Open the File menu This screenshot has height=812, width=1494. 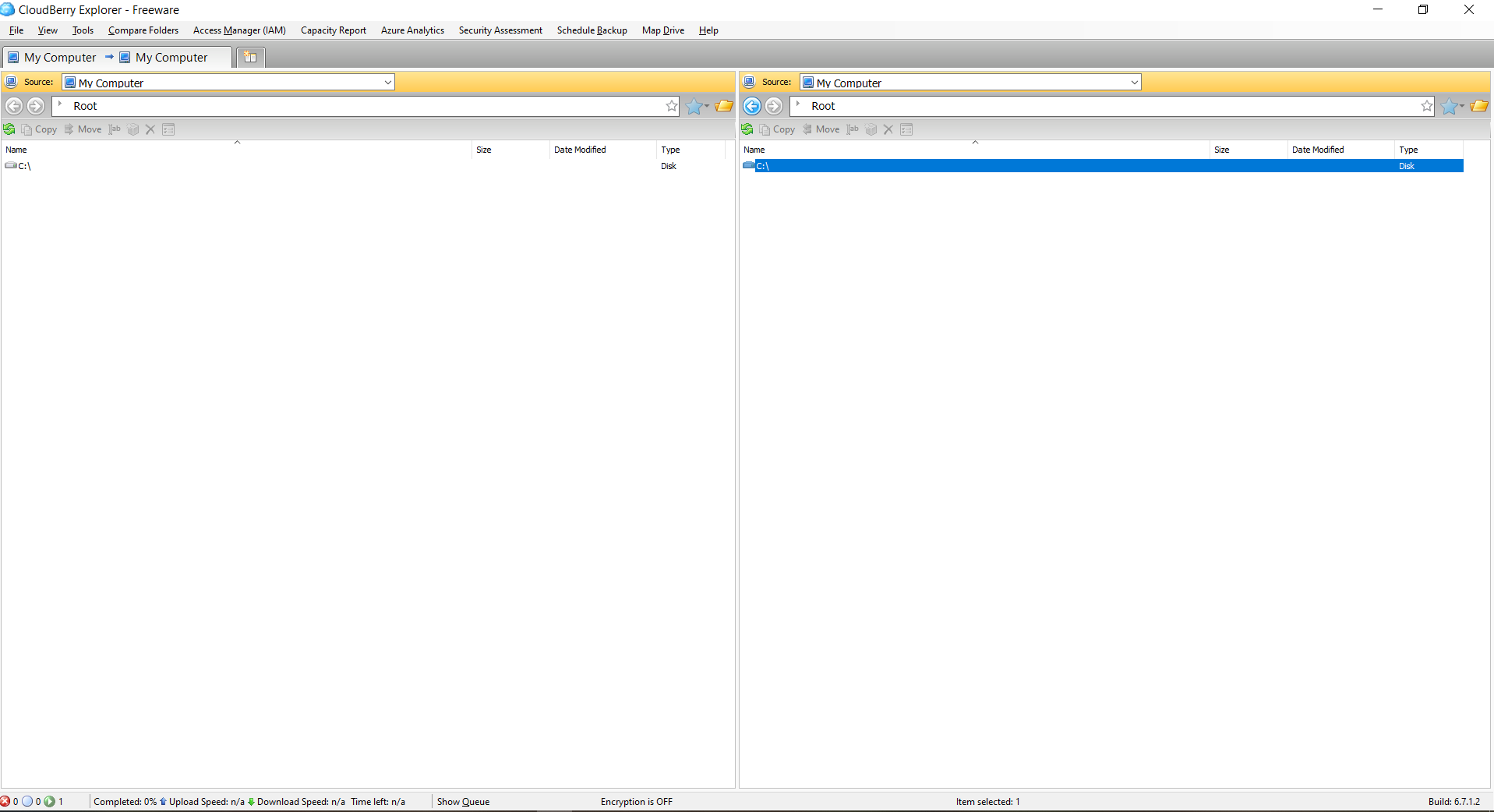16,30
